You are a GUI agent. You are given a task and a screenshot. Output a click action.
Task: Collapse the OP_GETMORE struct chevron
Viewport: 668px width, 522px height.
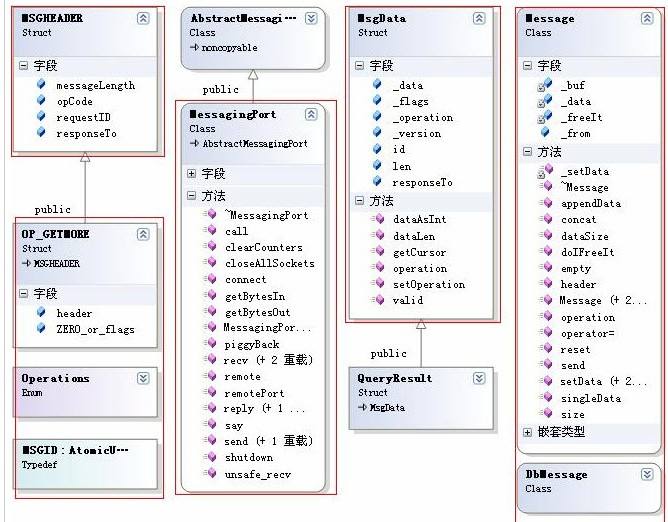(x=143, y=234)
